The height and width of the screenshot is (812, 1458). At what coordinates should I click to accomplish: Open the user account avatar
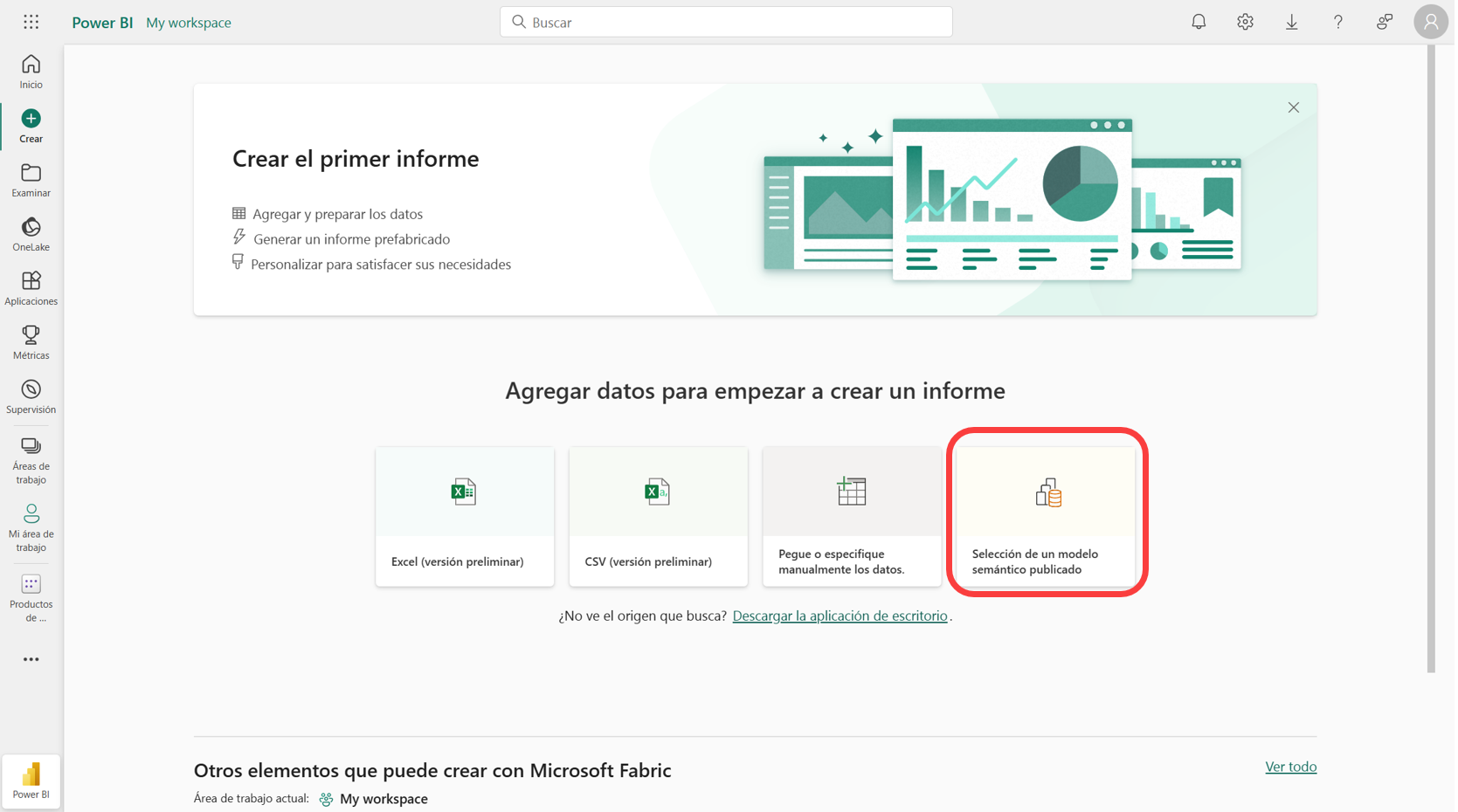tap(1431, 22)
